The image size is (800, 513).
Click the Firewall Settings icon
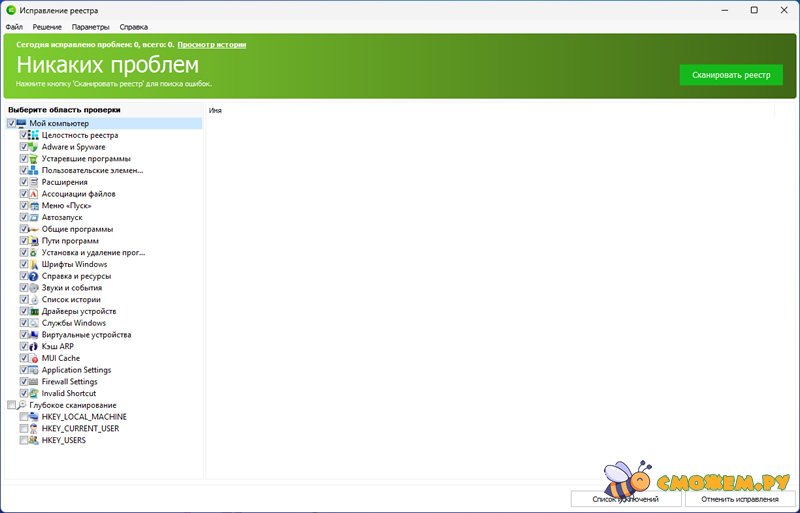coord(33,381)
